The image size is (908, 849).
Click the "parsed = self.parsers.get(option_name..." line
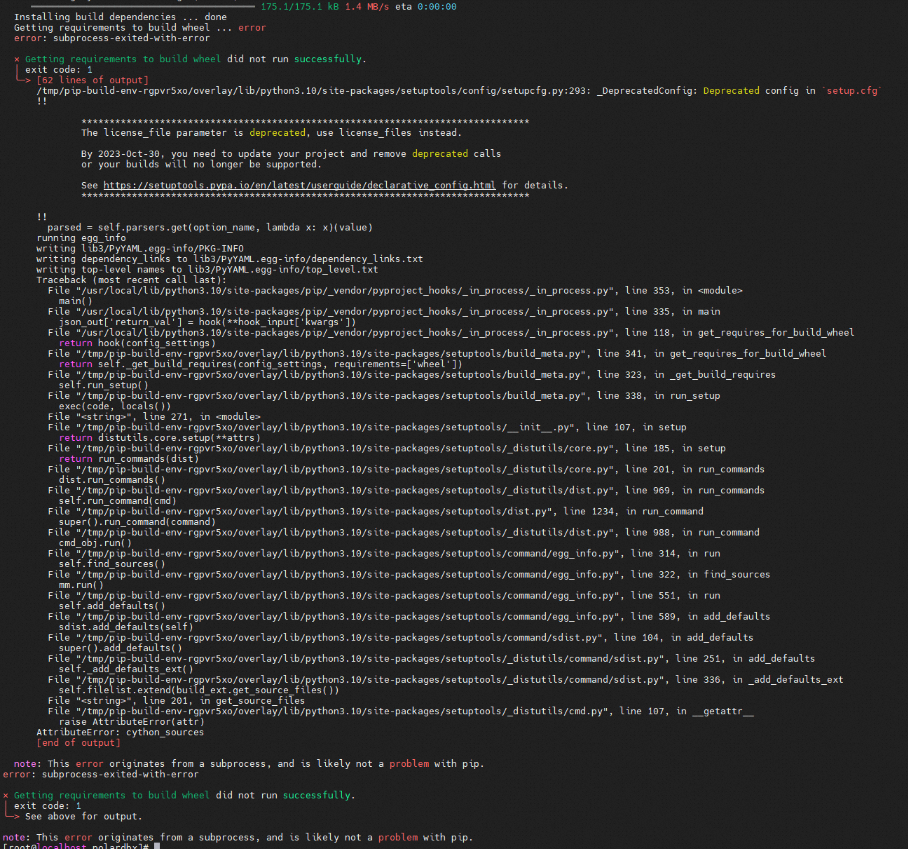click(210, 228)
